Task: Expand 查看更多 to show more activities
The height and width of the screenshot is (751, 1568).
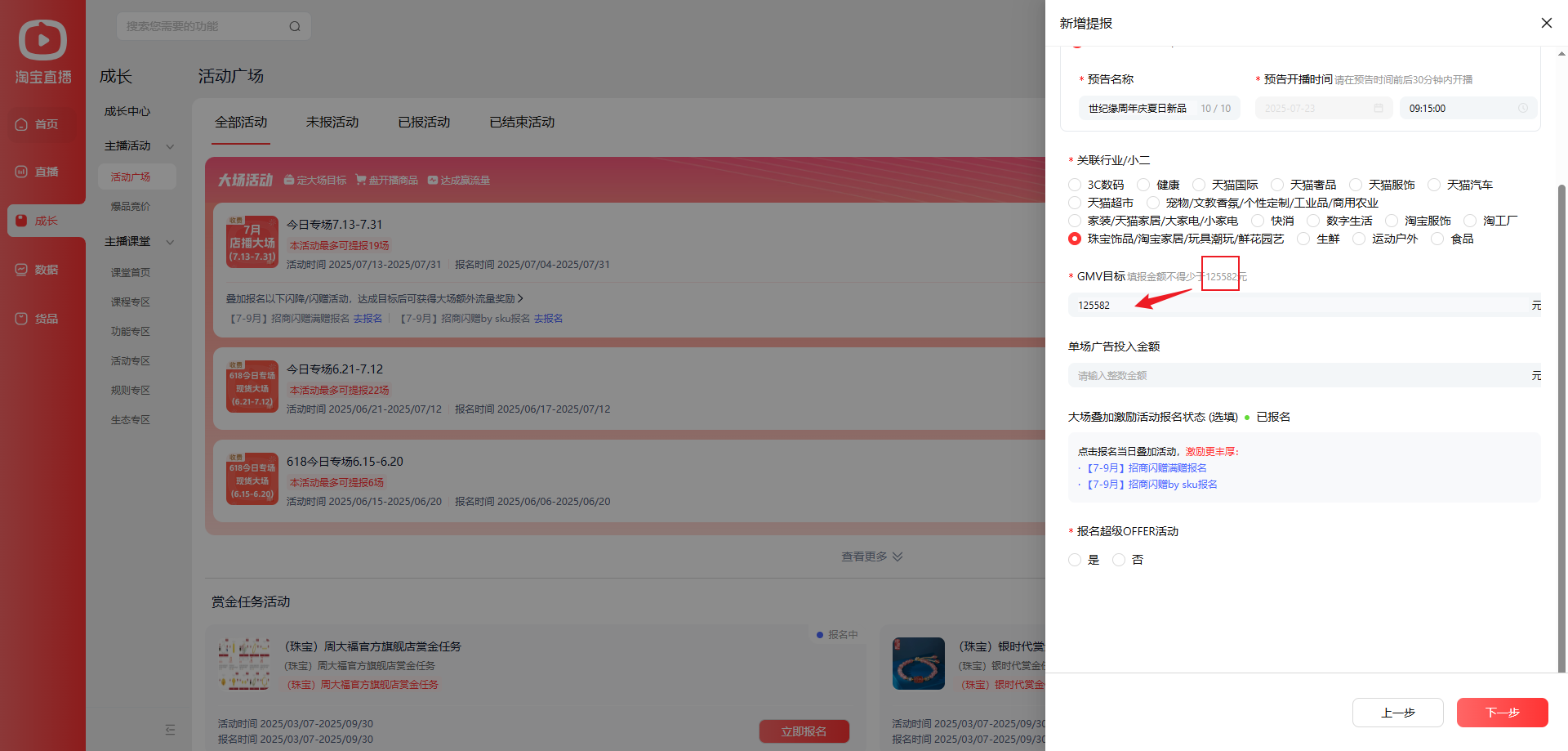Action: pyautogui.click(x=871, y=557)
